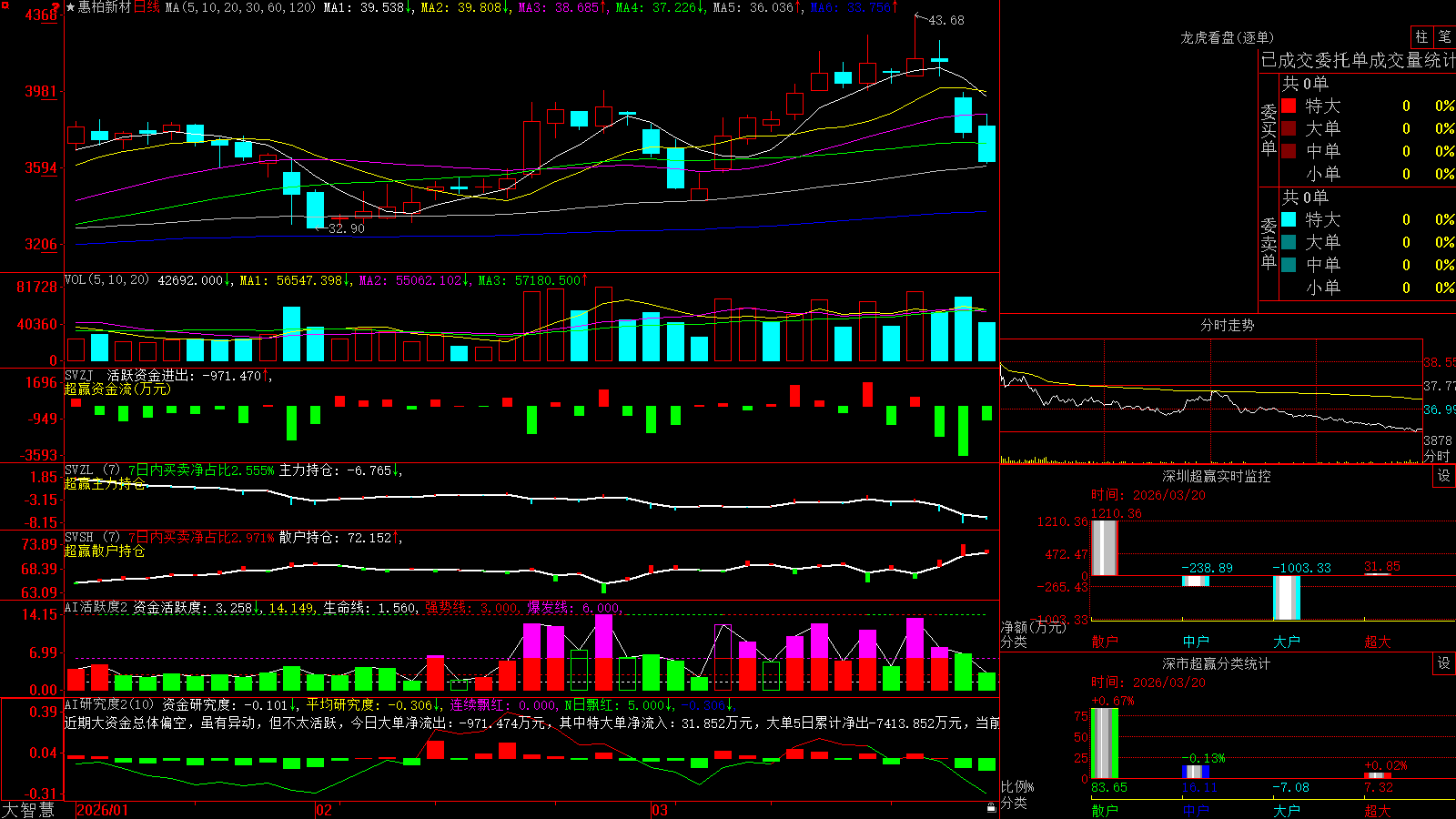1456x819 pixels.
Task: Click the 强势线: 3.000 label
Action: (473, 608)
